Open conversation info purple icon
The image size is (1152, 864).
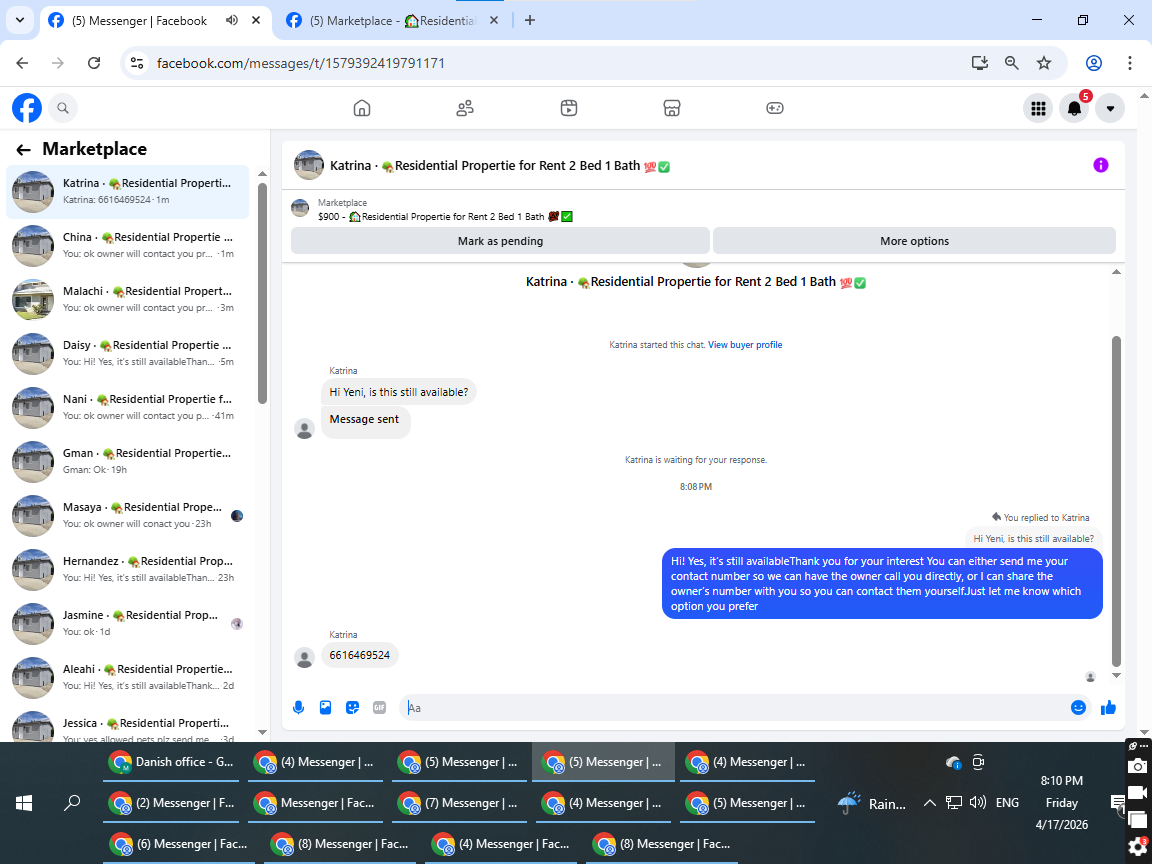(x=1101, y=165)
